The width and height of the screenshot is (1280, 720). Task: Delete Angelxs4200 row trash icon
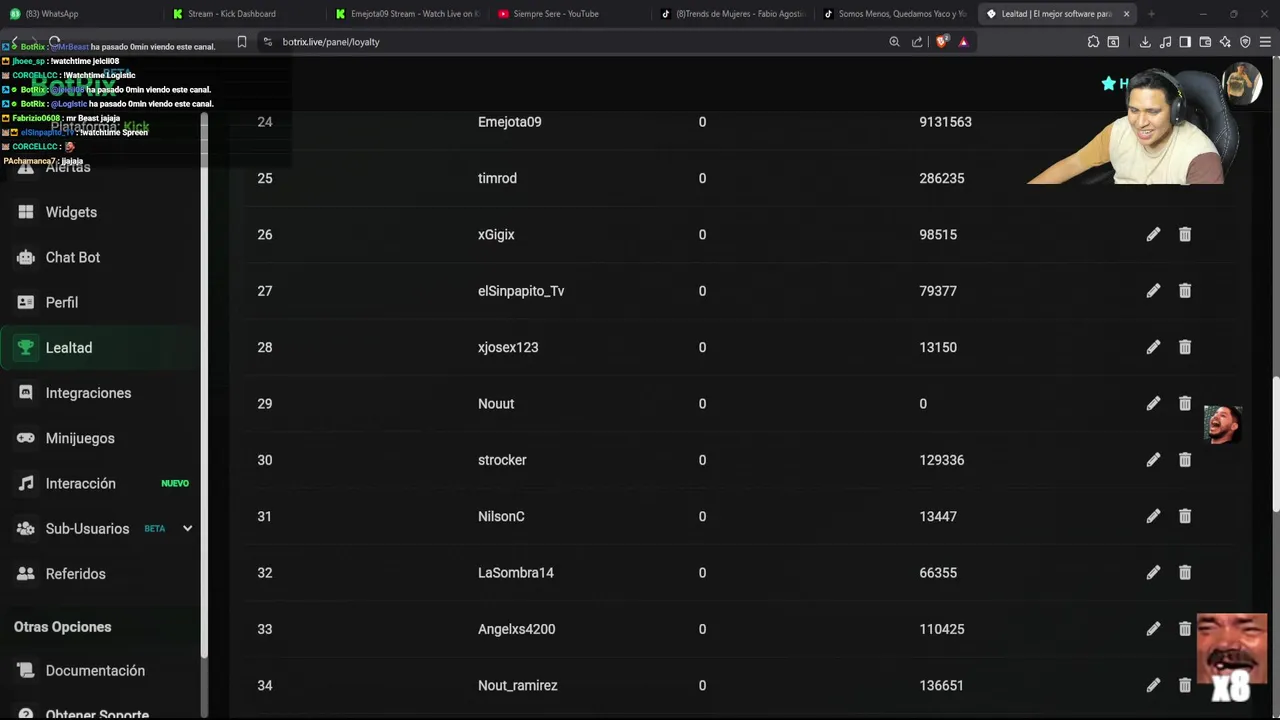(1185, 629)
